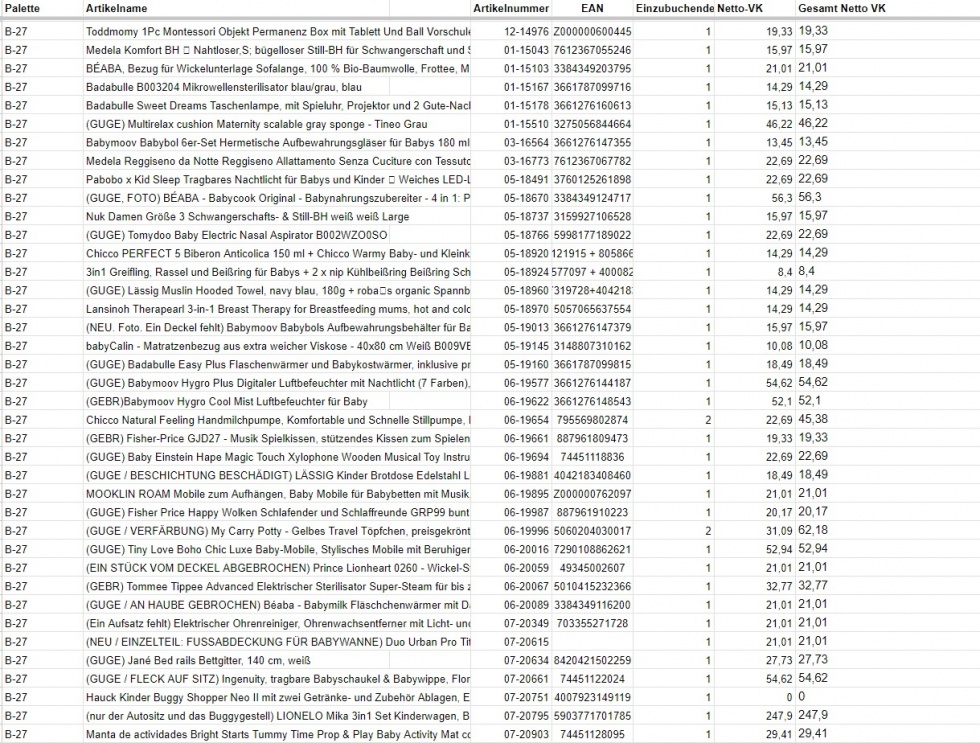
Task: Select the Béaba Babymilk Fläschchenwärmer cell
Action: pyautogui.click(x=278, y=605)
